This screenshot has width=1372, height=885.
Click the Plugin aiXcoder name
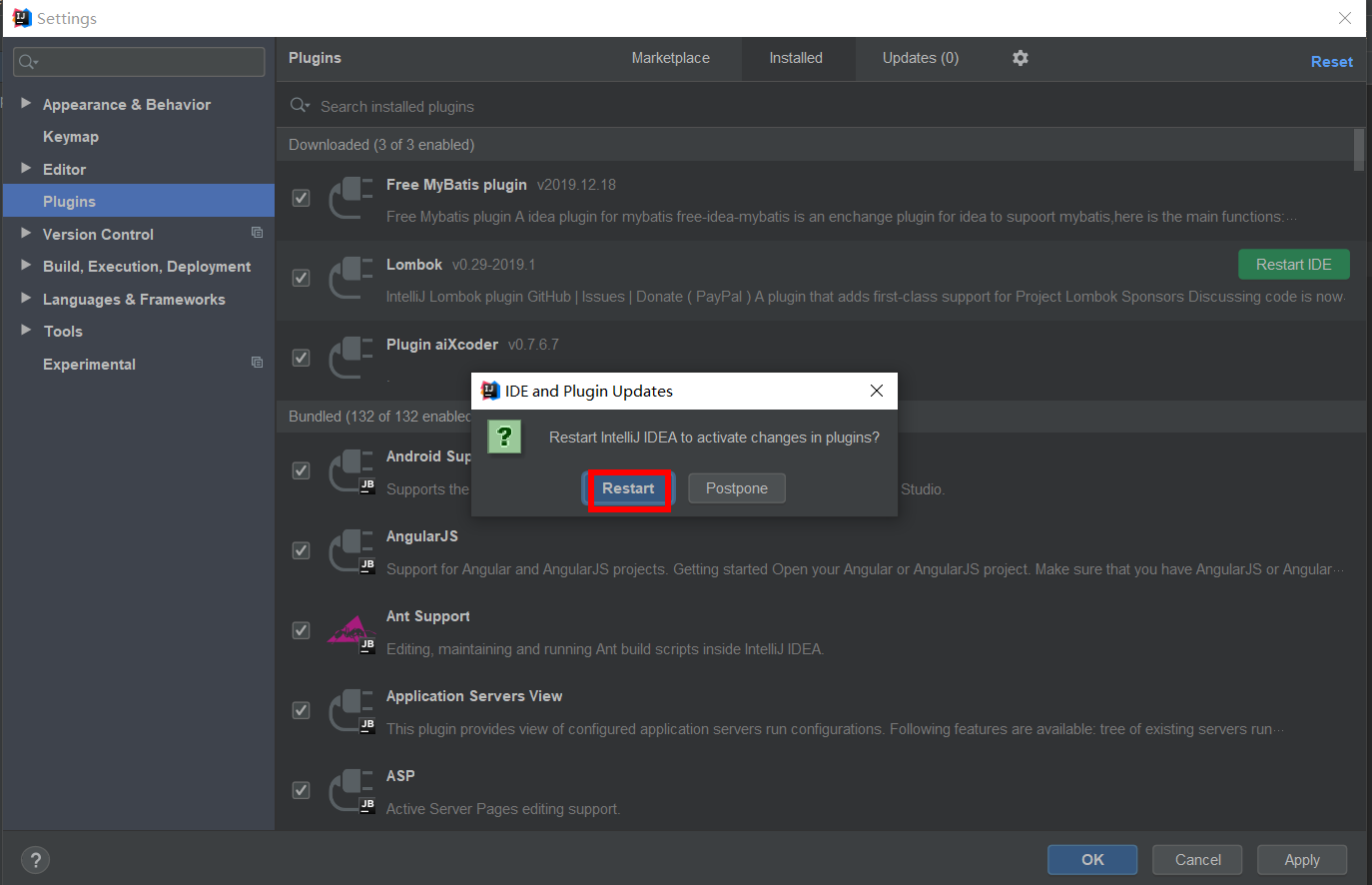[442, 345]
